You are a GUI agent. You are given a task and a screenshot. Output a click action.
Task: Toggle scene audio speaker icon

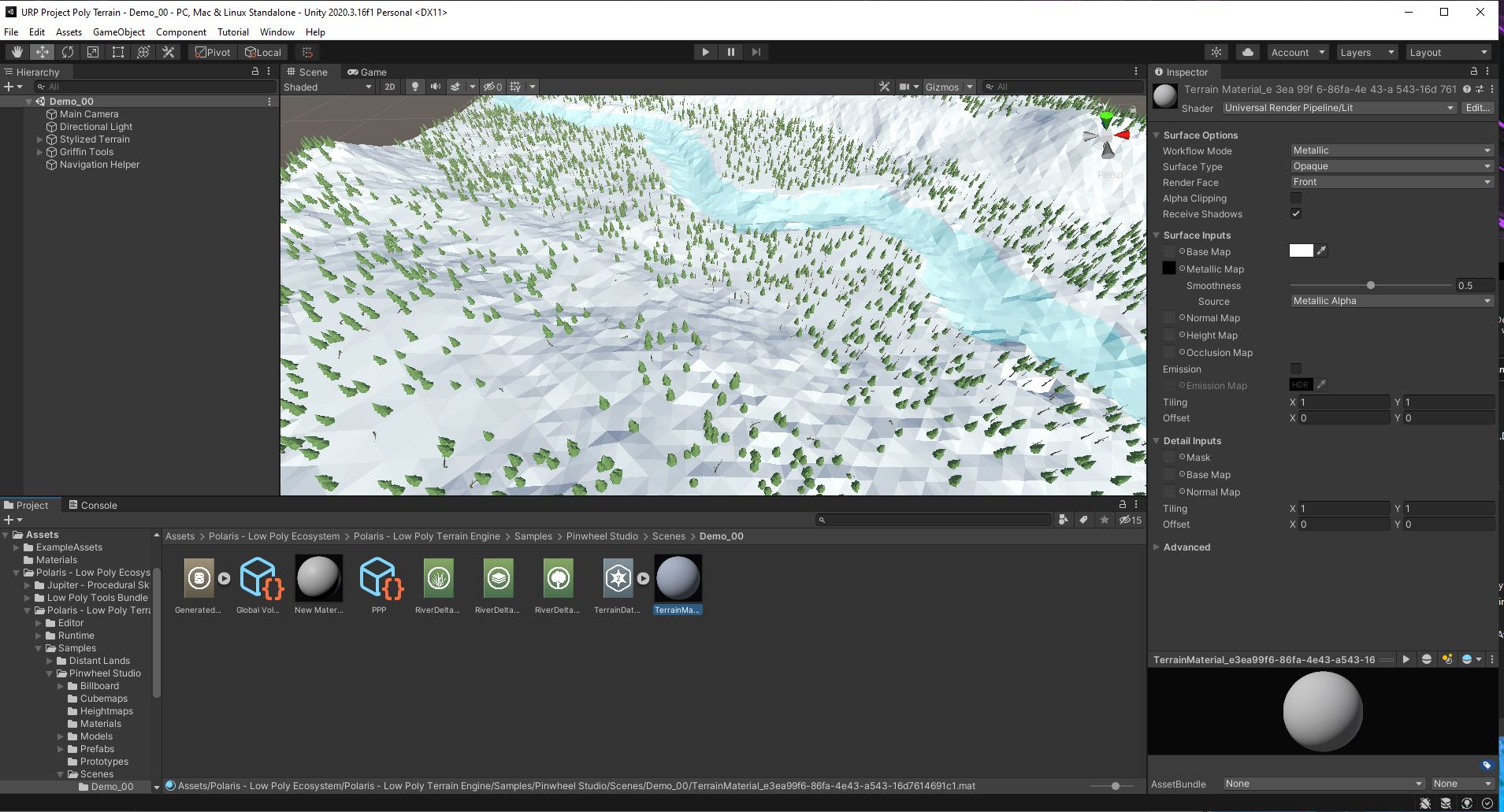click(x=435, y=87)
